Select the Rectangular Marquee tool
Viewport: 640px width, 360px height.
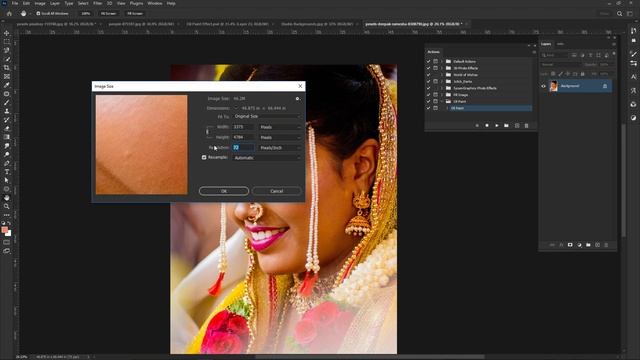point(7,42)
